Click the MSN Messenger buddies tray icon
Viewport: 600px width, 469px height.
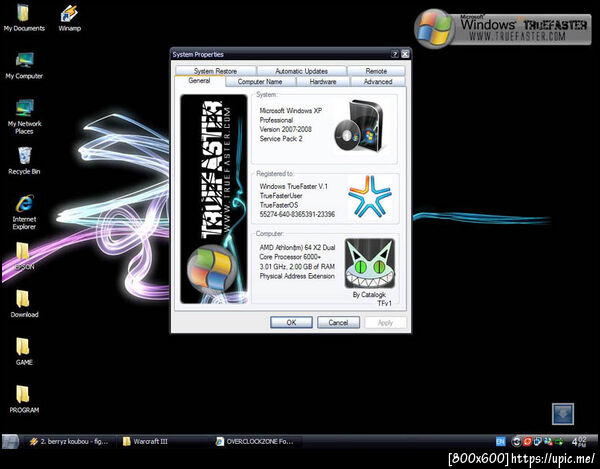[x=548, y=442]
